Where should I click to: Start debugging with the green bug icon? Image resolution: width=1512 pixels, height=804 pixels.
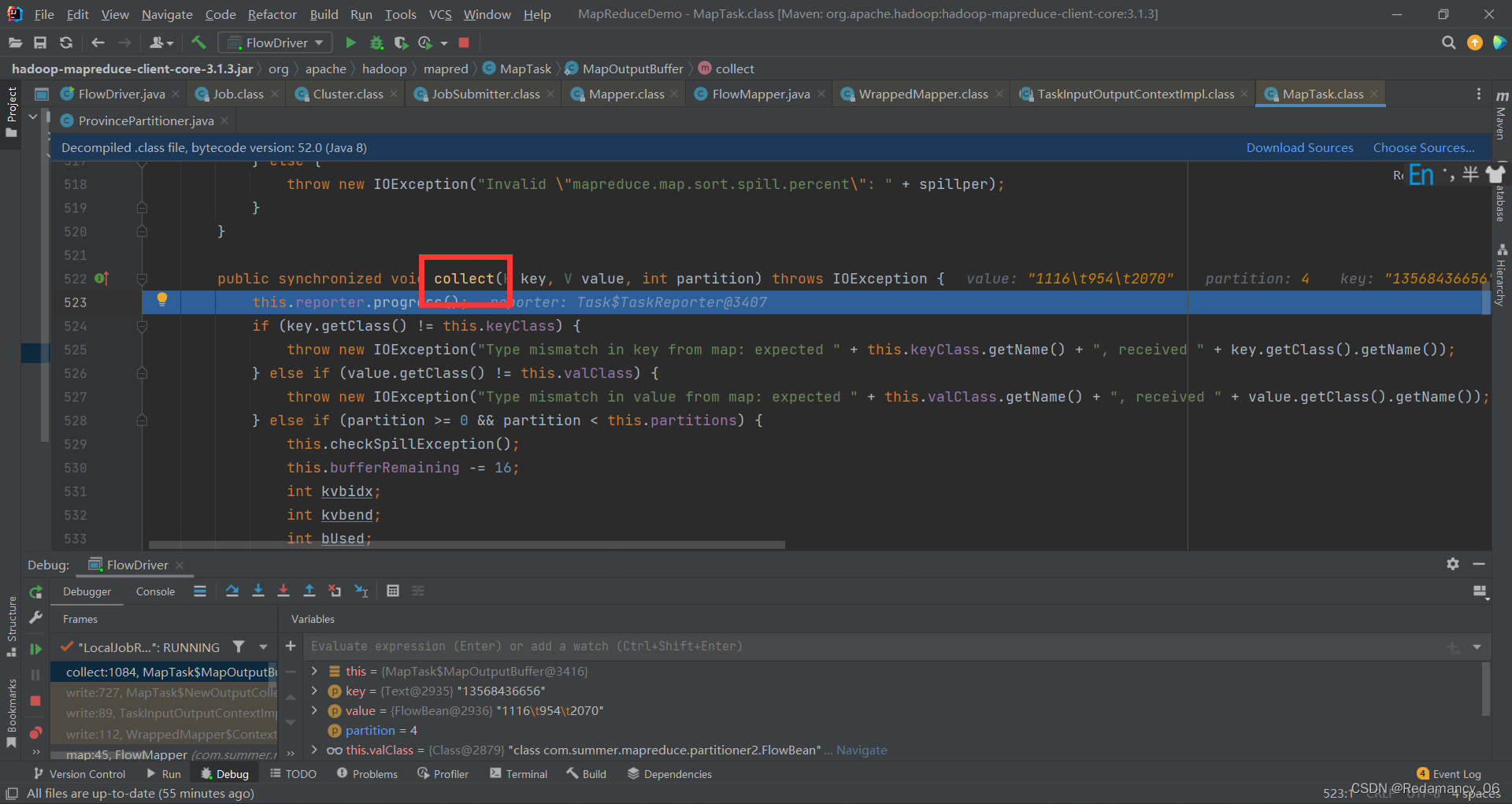tap(376, 43)
